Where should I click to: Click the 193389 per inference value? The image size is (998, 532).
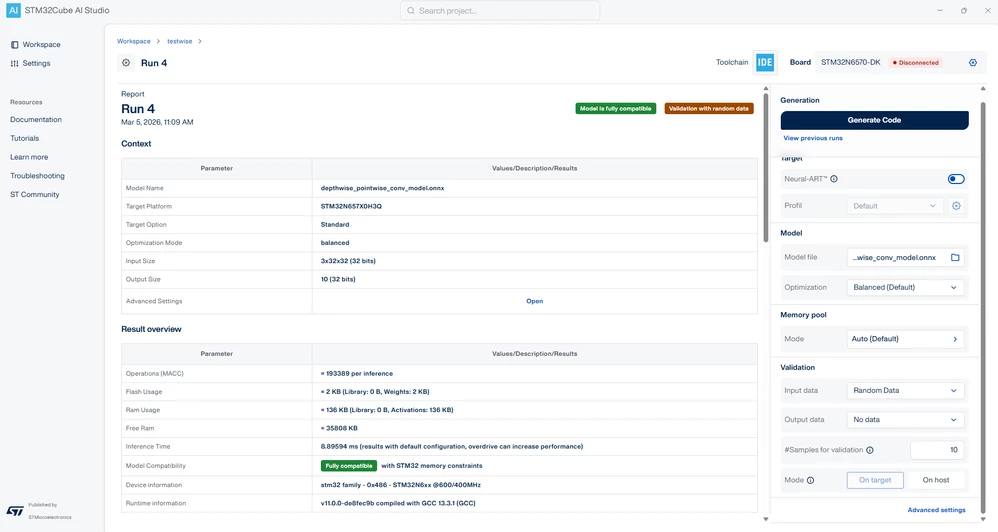tap(357, 374)
